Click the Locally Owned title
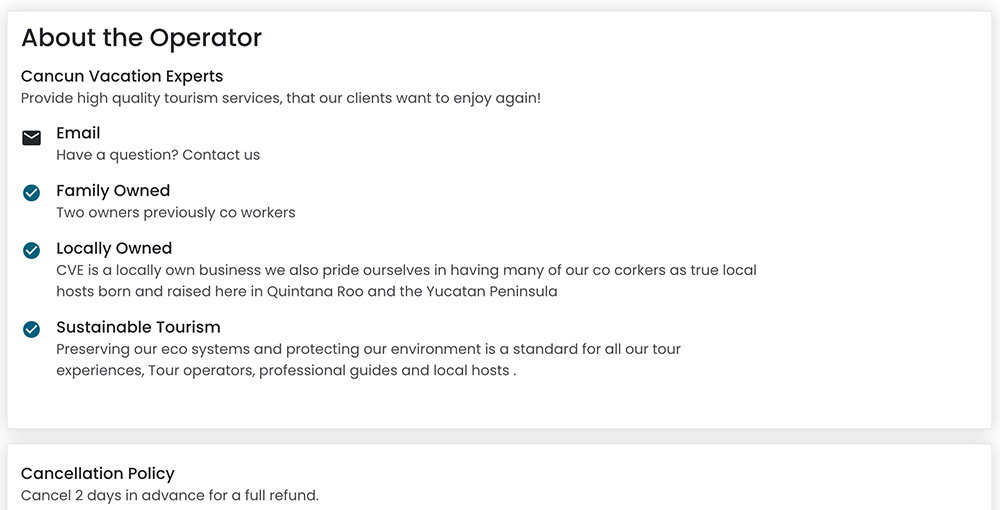This screenshot has width=1000, height=510. tap(114, 248)
